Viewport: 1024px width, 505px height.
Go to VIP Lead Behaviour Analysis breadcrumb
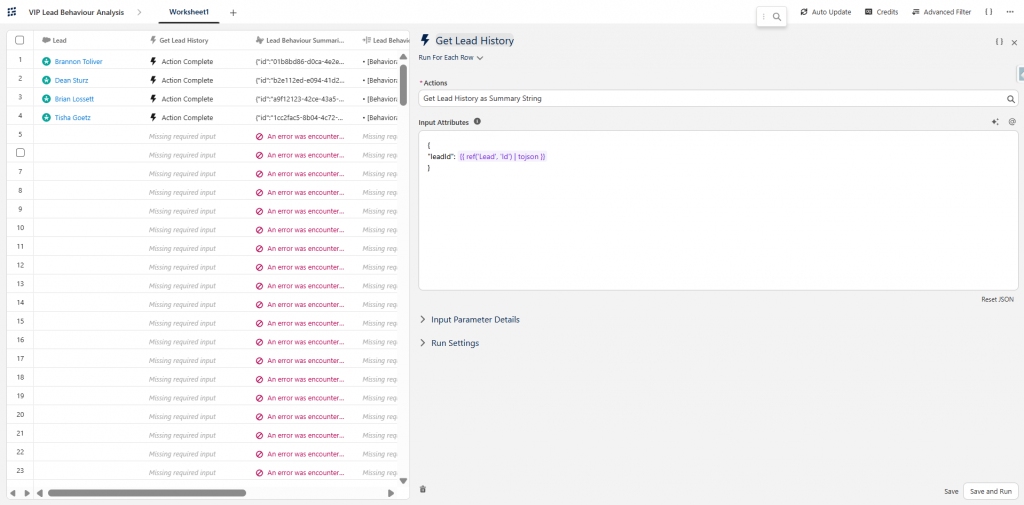[76, 12]
